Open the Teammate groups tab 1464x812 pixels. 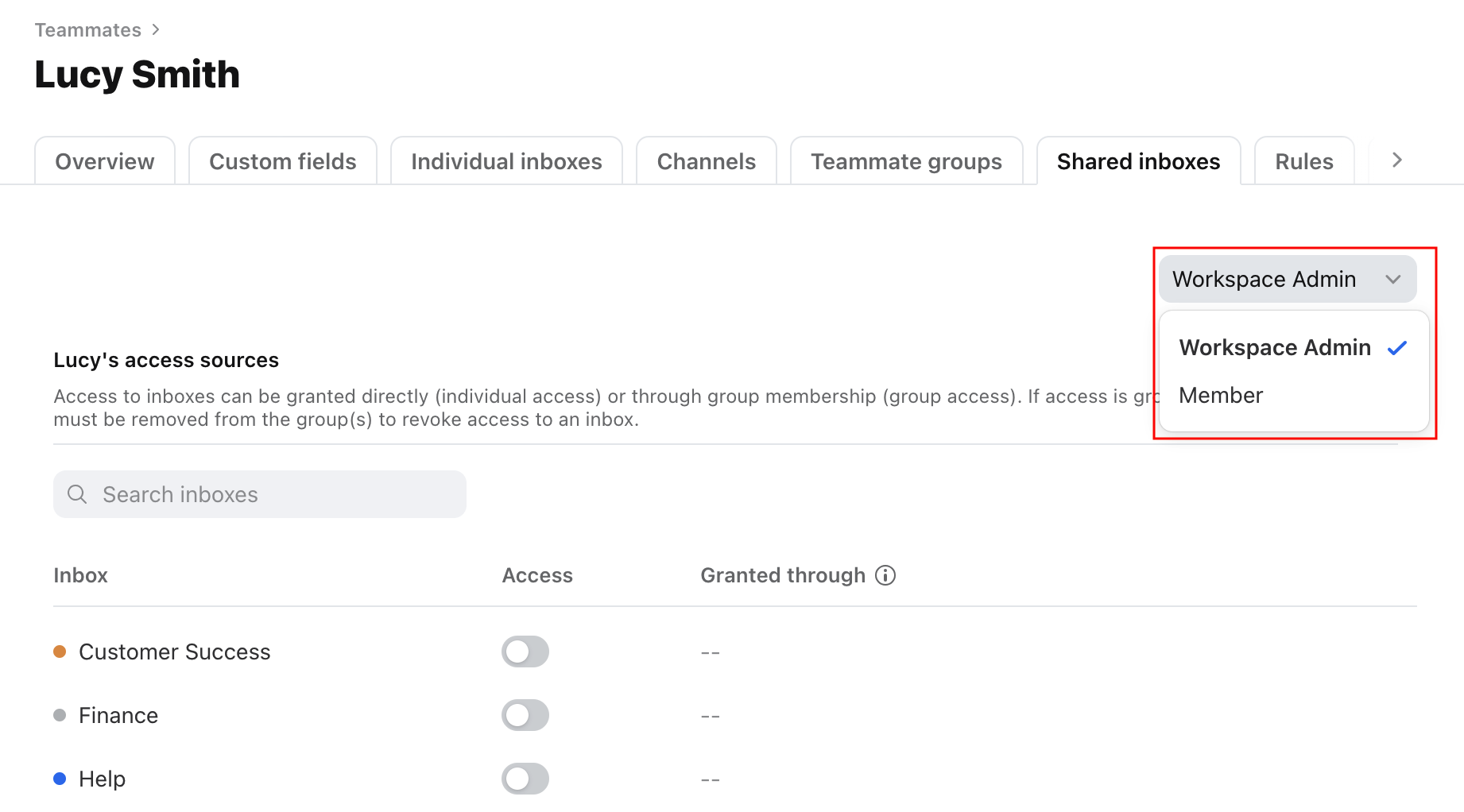[906, 161]
